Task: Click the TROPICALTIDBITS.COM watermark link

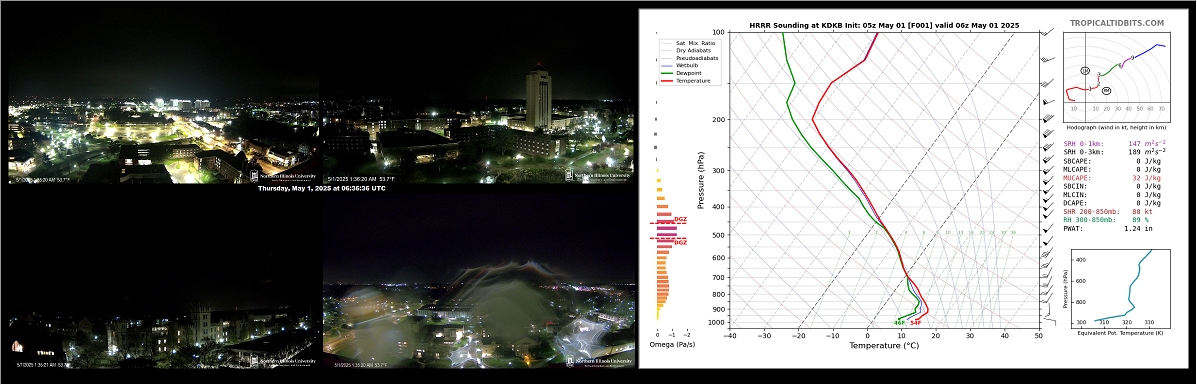Action: 1117,24
